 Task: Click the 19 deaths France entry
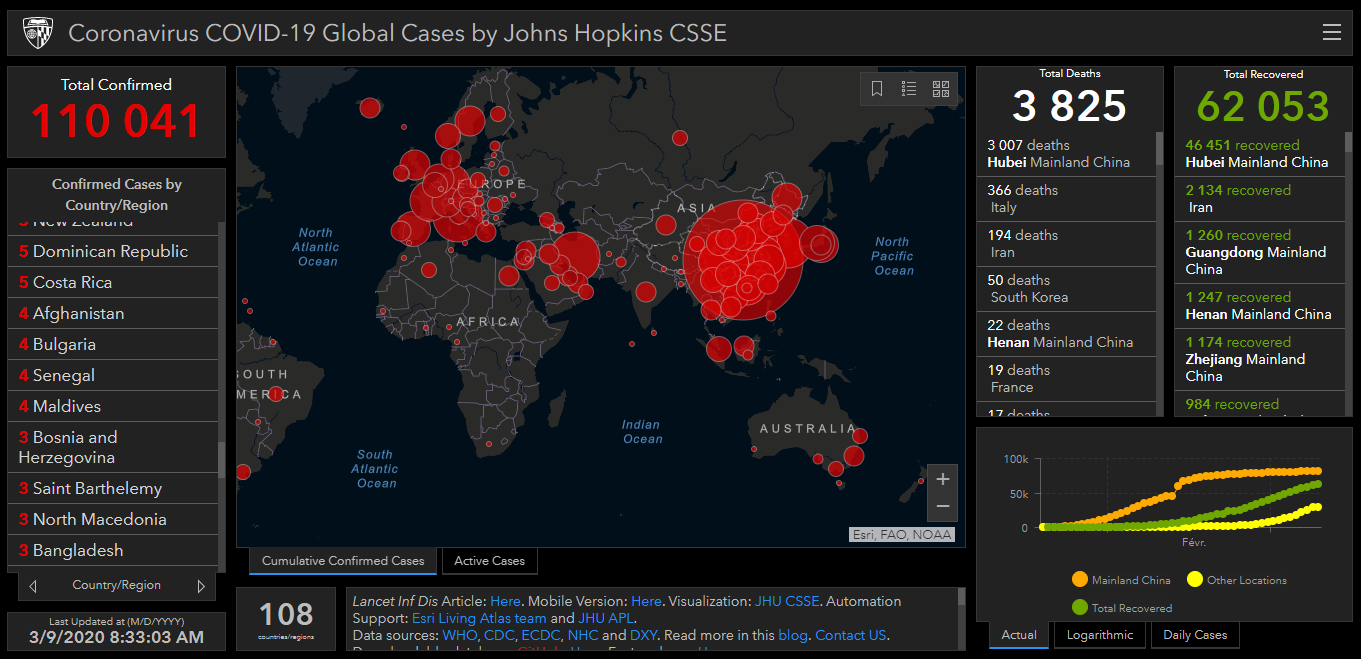point(1066,379)
